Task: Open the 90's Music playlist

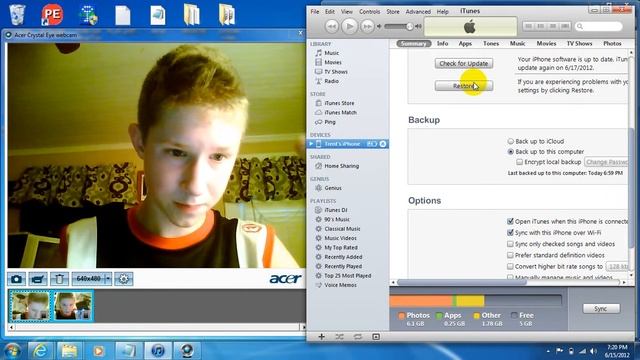Action: [x=337, y=220]
